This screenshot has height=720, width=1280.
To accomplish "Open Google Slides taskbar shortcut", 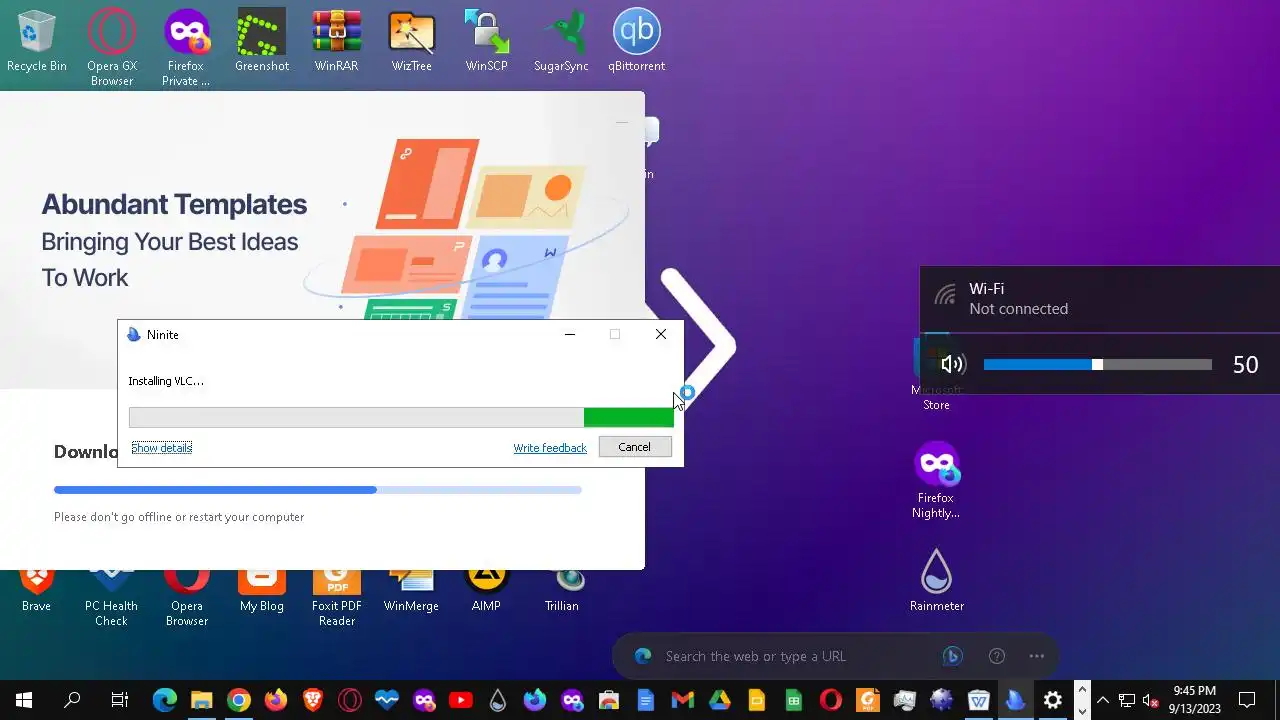I will 756,700.
